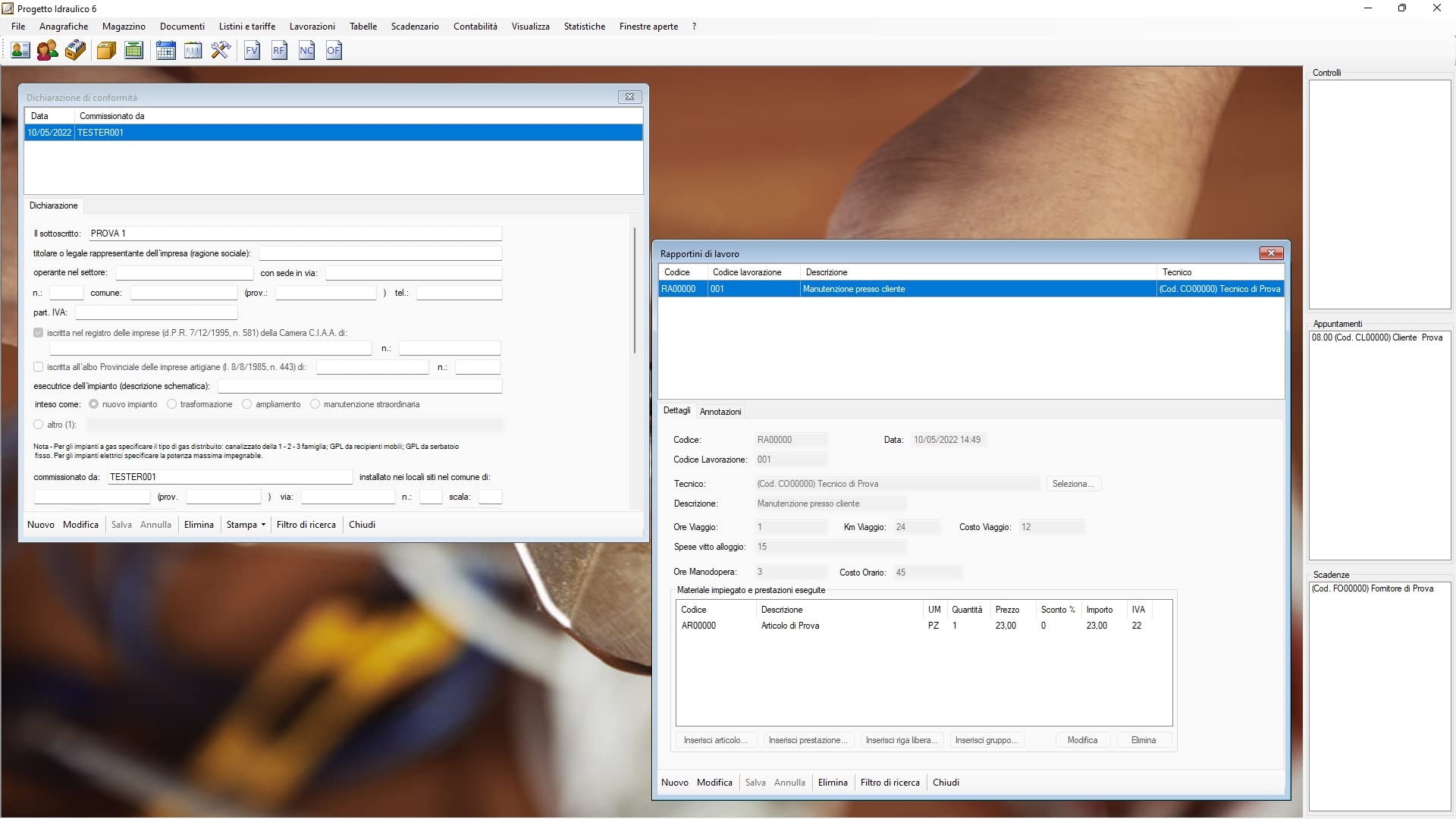
Task: Select the AR00000 Articolo di Prova row
Action: pyautogui.click(x=924, y=626)
